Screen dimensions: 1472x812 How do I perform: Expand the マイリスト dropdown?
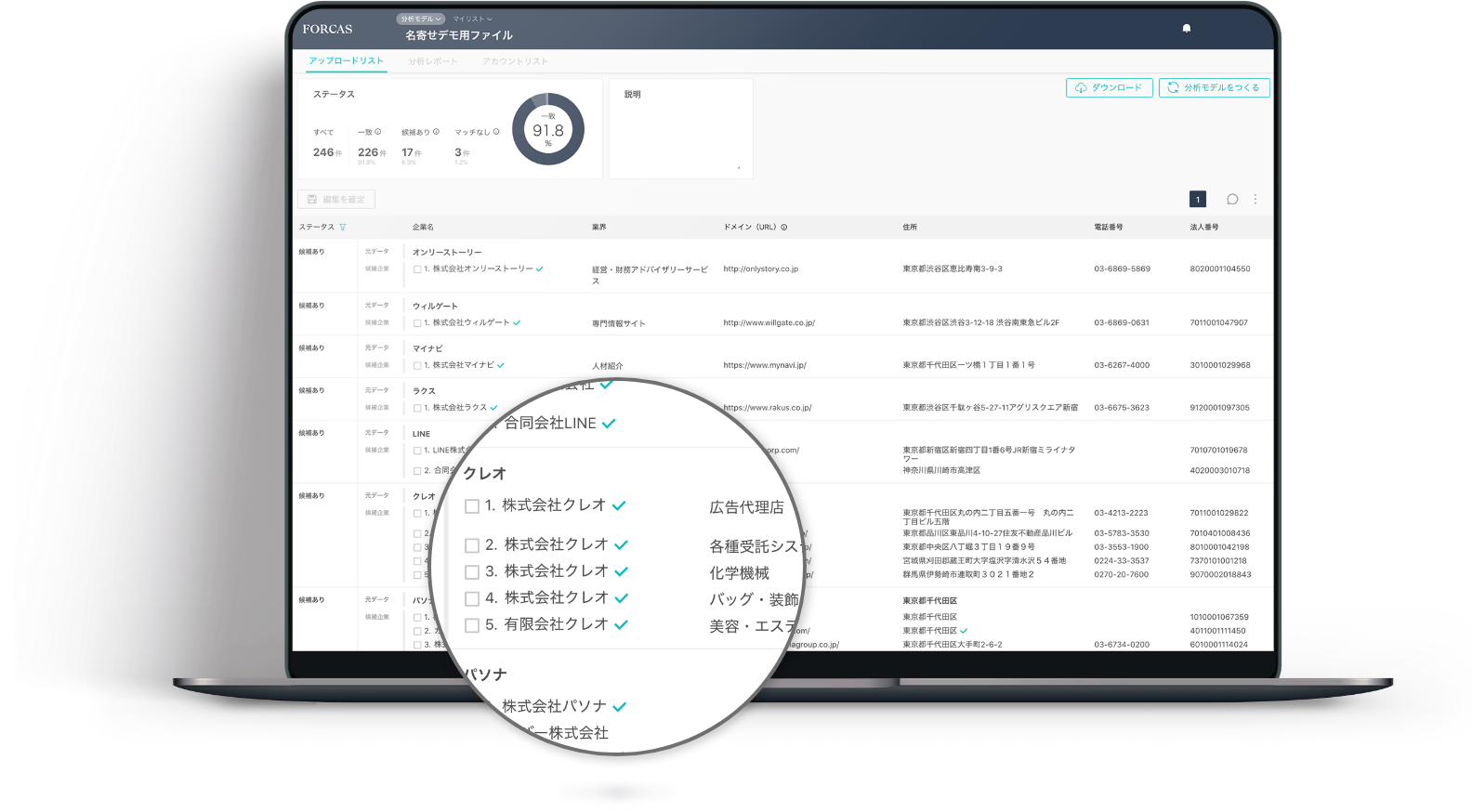[473, 19]
